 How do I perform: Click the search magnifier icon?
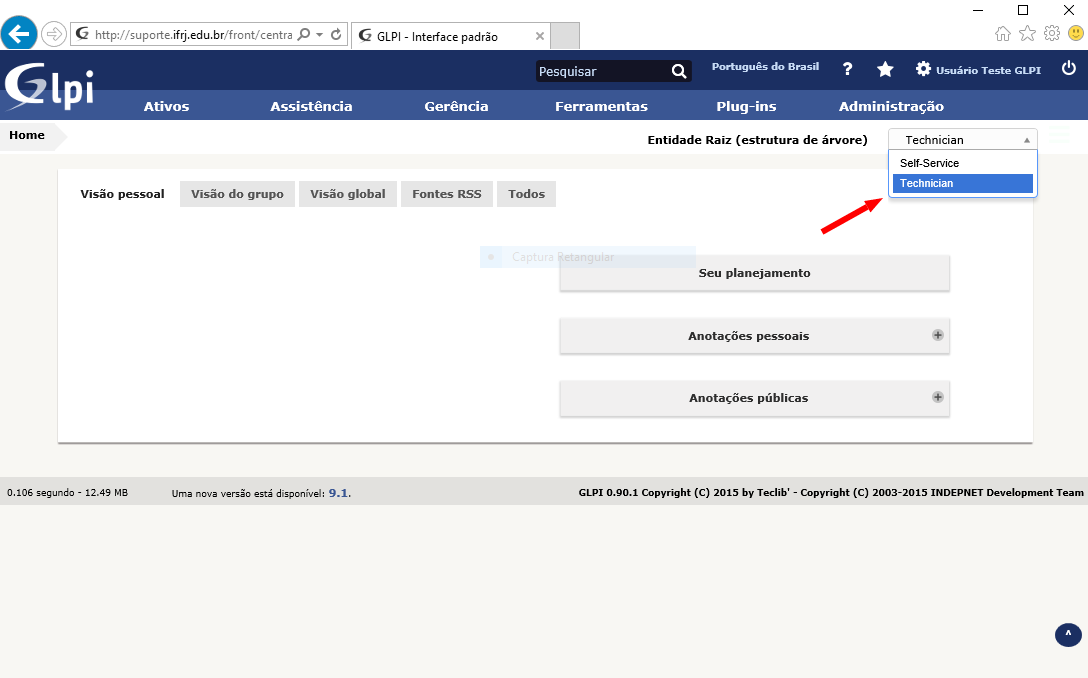pyautogui.click(x=679, y=71)
